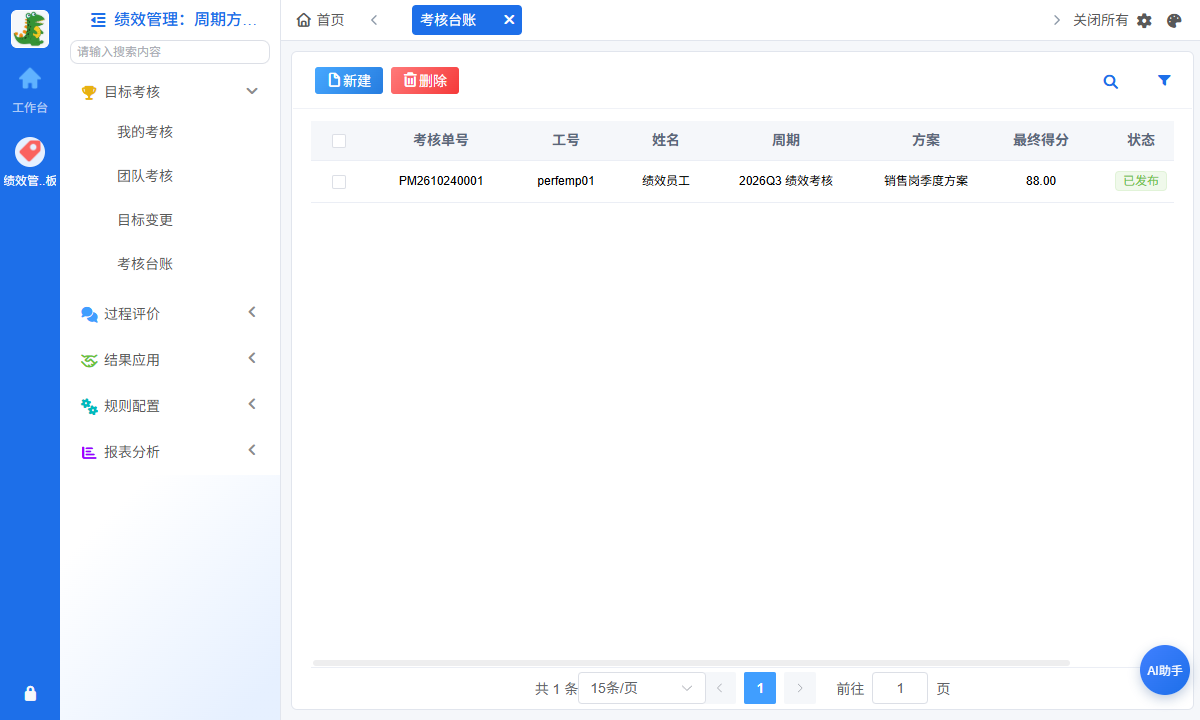This screenshot has width=1200, height=720.
Task: Open the 工作台 home icon
Action: [x=30, y=78]
